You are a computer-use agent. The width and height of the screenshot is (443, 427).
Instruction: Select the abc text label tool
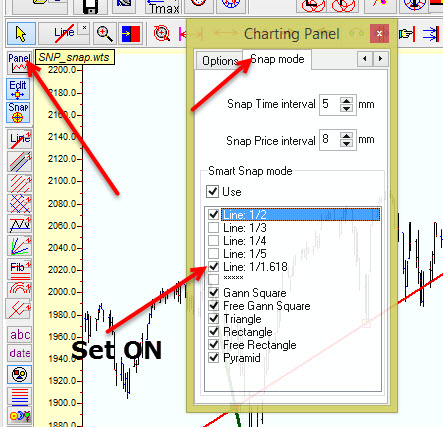coord(20,335)
